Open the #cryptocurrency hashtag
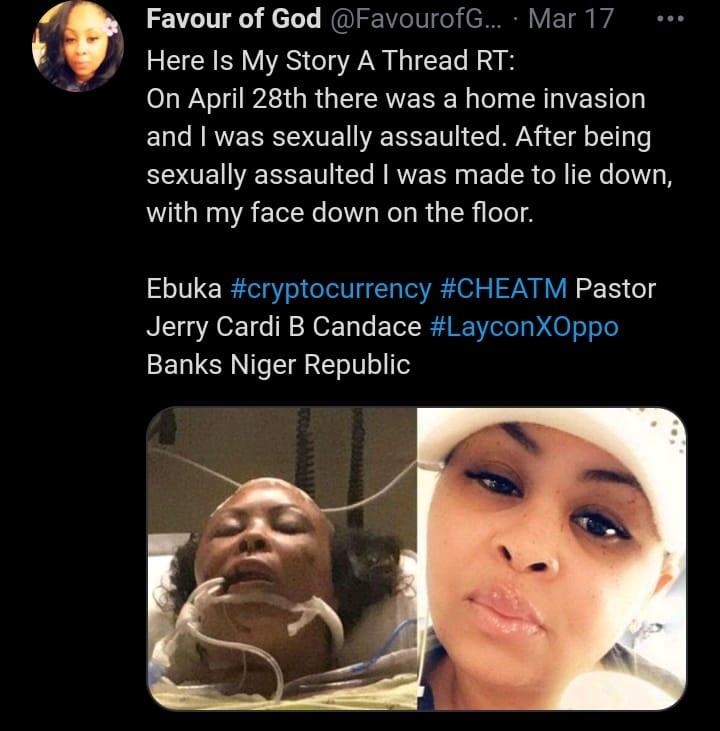Image resolution: width=720 pixels, height=731 pixels. coord(330,289)
